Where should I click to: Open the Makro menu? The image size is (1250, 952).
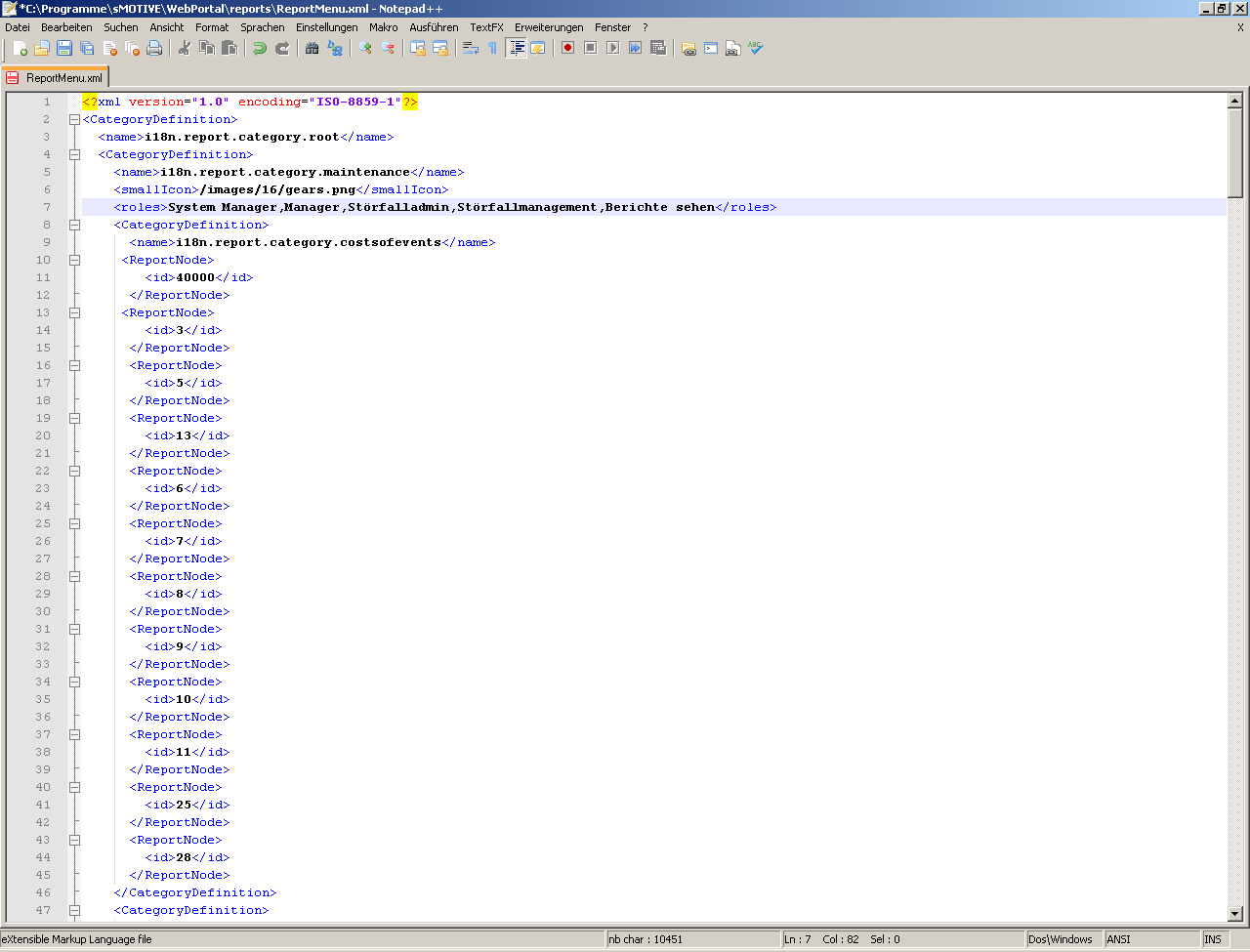pyautogui.click(x=384, y=27)
